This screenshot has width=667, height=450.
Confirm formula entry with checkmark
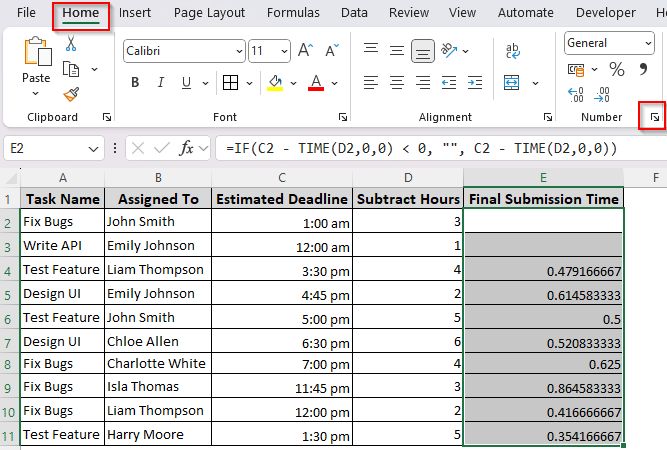(x=162, y=148)
